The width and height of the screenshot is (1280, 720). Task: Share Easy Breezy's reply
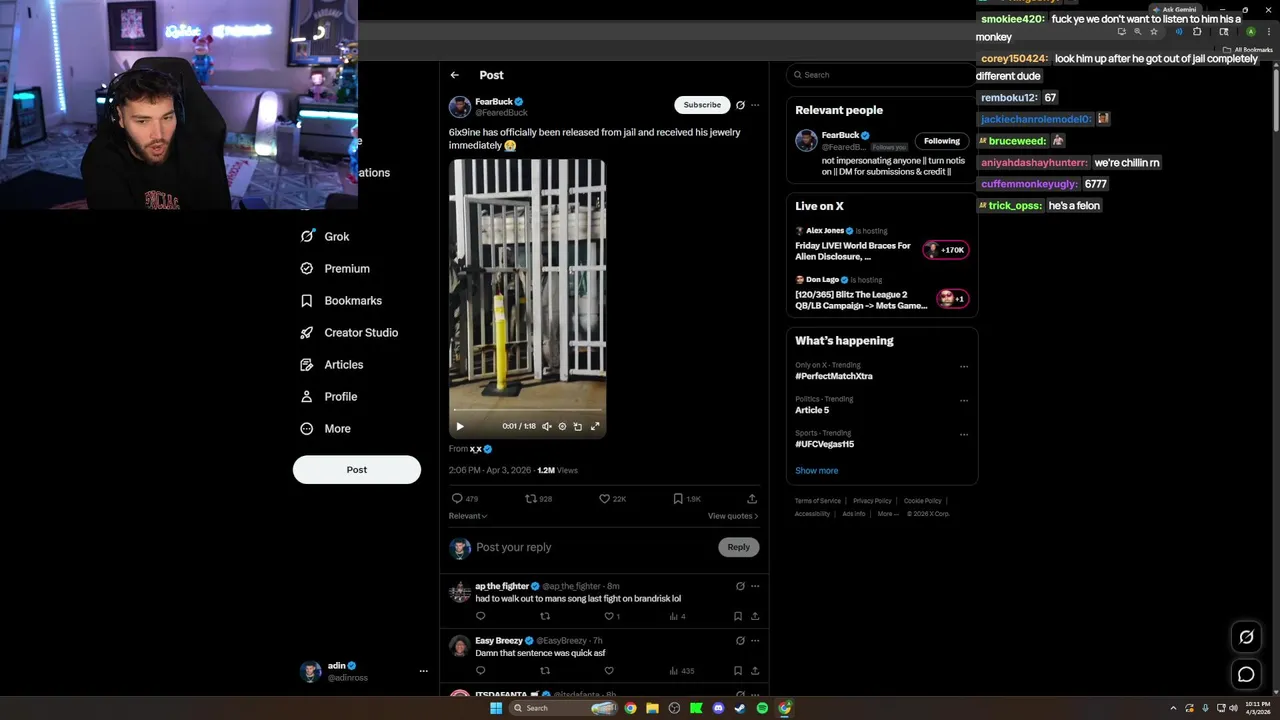point(755,671)
